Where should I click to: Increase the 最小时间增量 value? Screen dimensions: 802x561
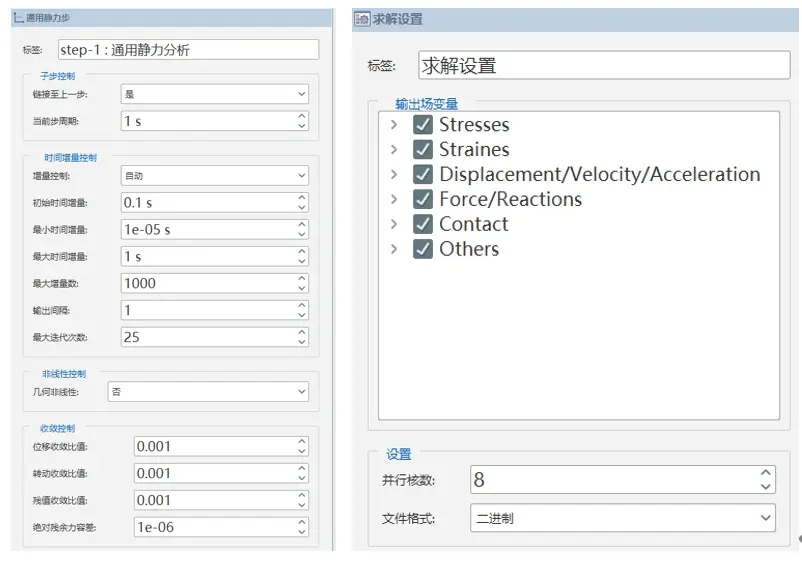click(302, 225)
